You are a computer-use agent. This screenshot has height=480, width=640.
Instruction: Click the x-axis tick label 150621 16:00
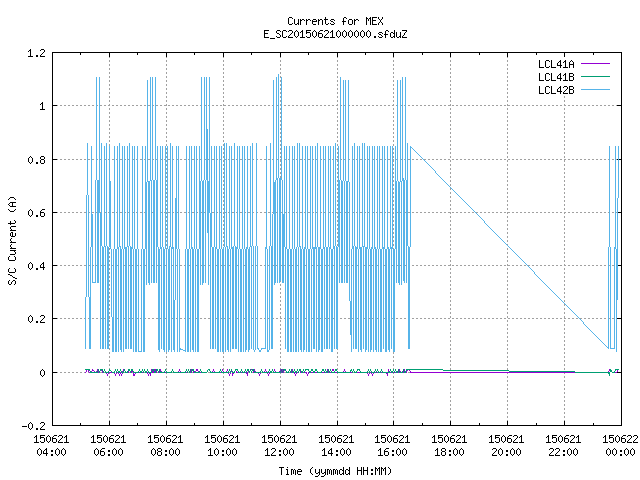(x=392, y=446)
